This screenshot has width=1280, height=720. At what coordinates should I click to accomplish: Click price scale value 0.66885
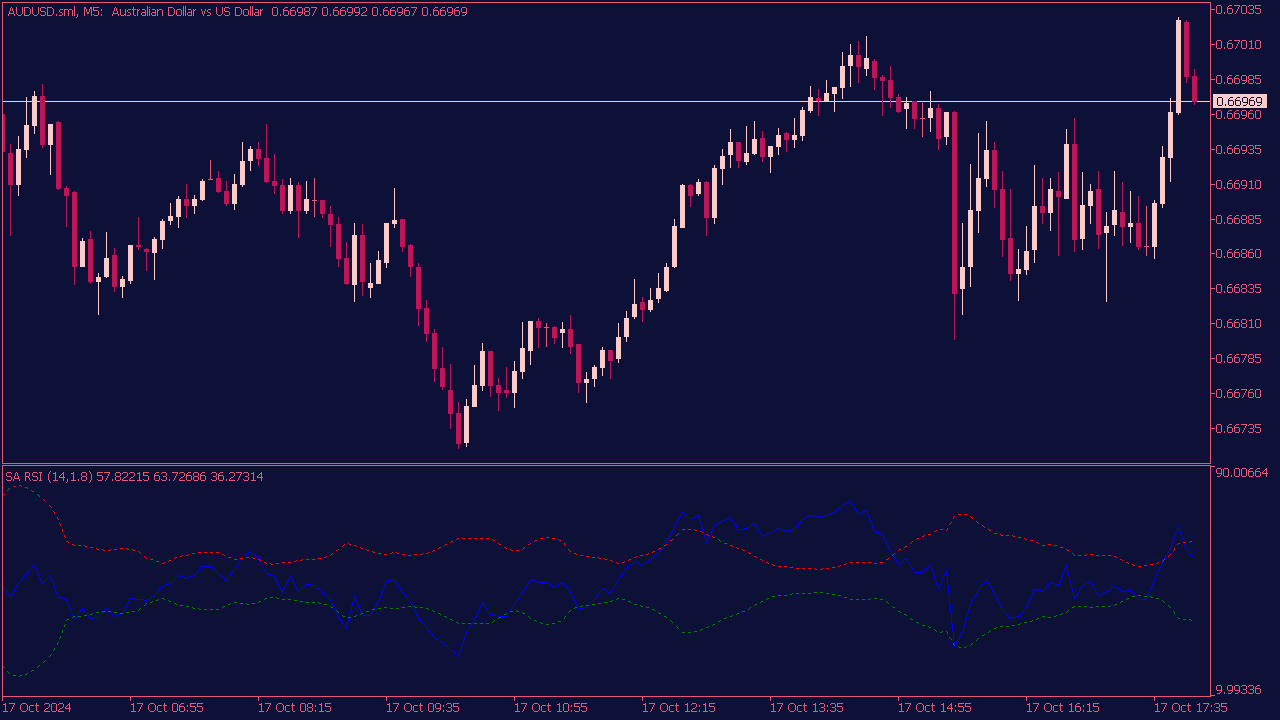pyautogui.click(x=1240, y=219)
